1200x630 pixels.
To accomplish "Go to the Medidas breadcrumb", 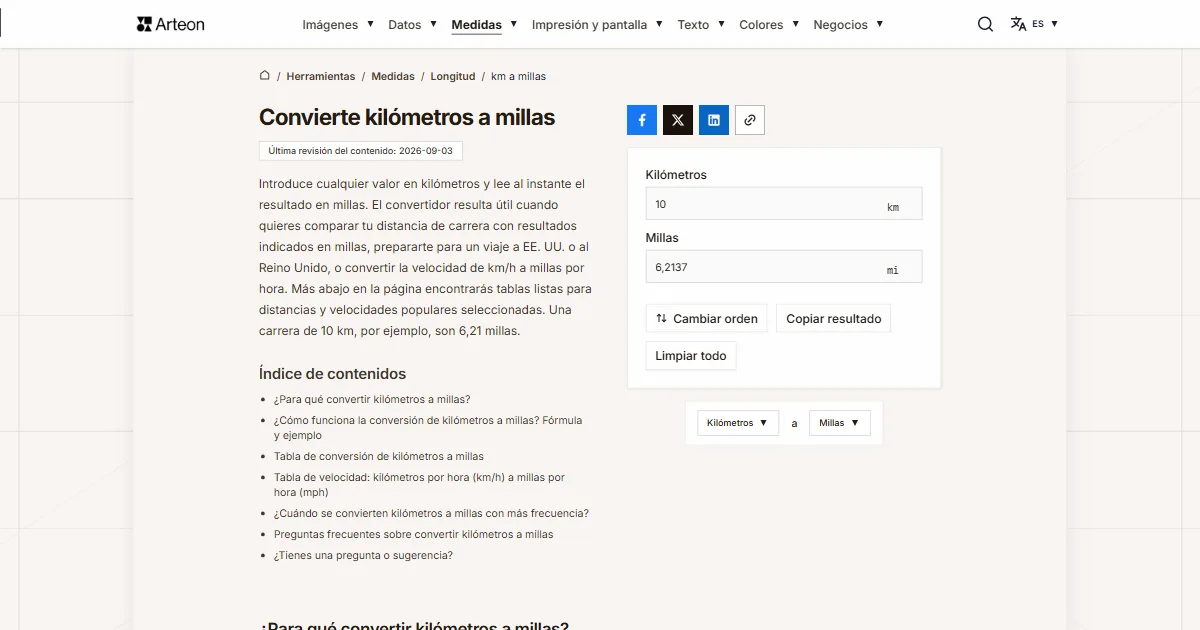I will coord(393,76).
